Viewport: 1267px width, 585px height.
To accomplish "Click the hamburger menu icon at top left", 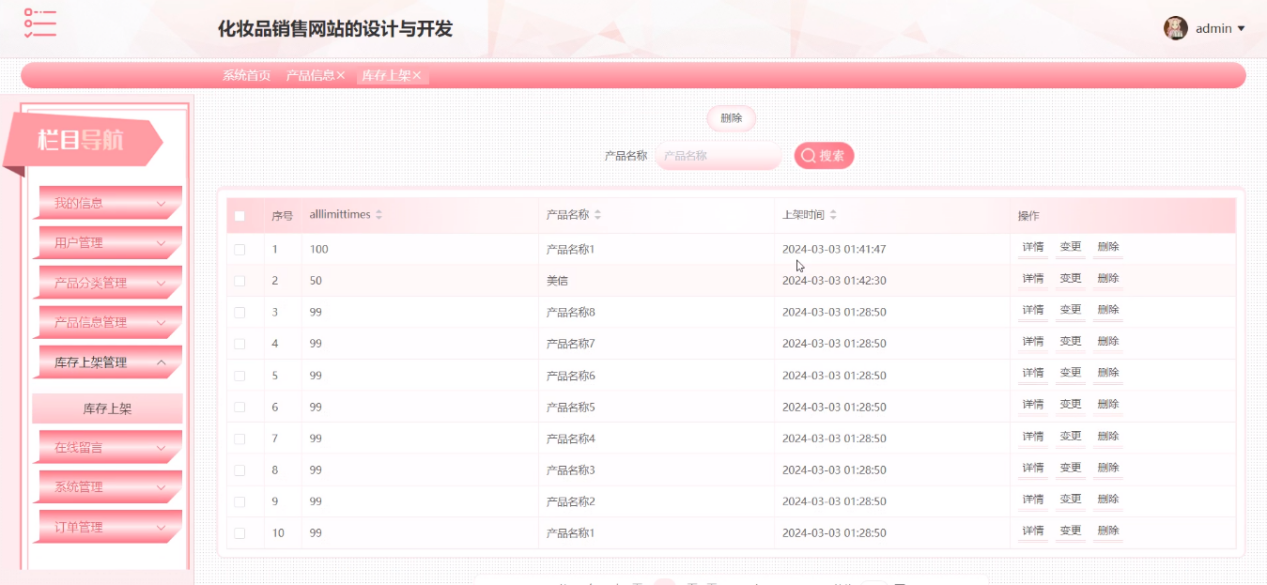I will 40,23.
